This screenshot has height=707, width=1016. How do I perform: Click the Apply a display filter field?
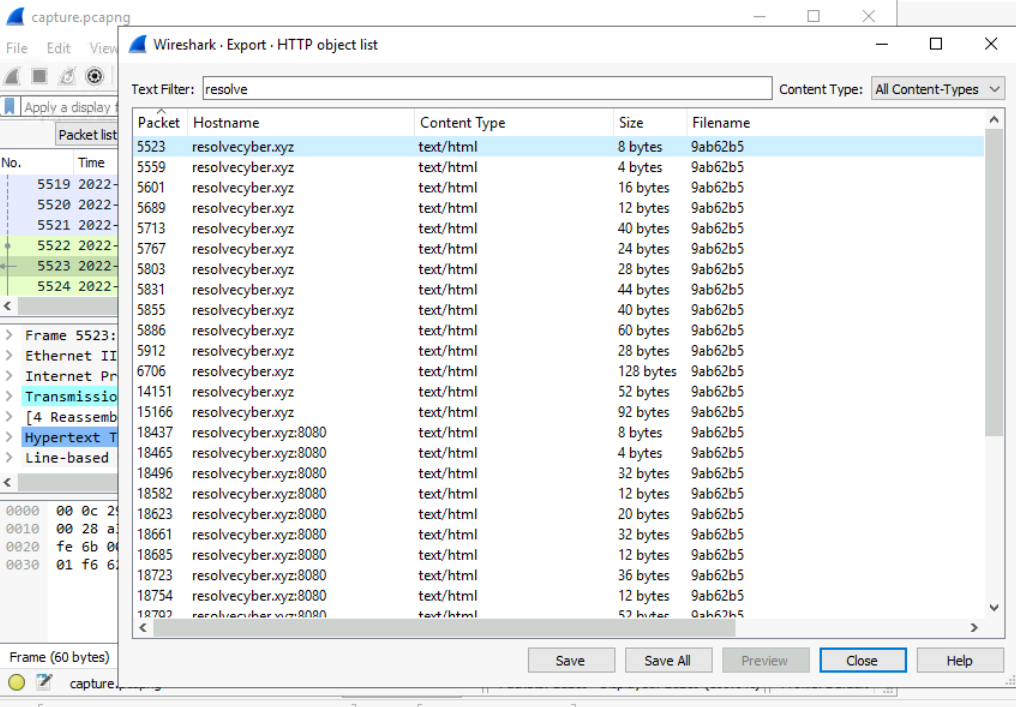point(69,107)
